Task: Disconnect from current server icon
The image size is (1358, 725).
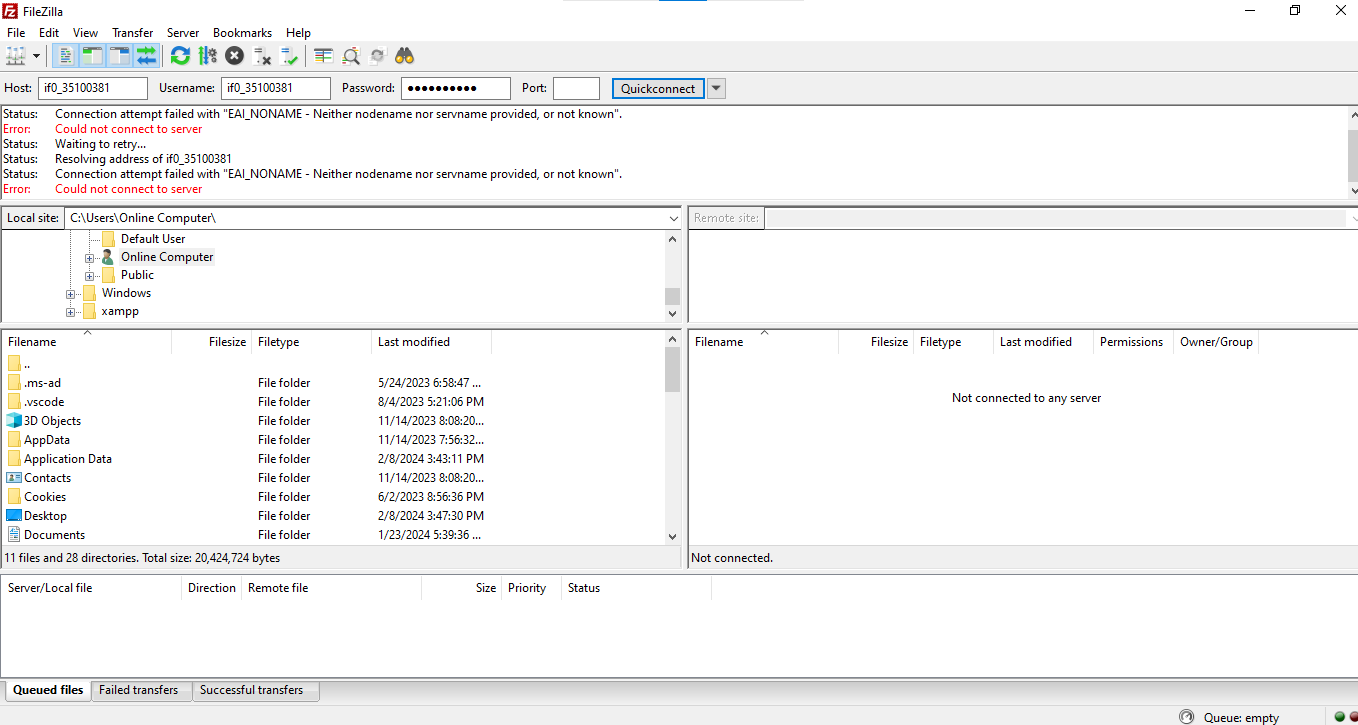Action: point(262,56)
